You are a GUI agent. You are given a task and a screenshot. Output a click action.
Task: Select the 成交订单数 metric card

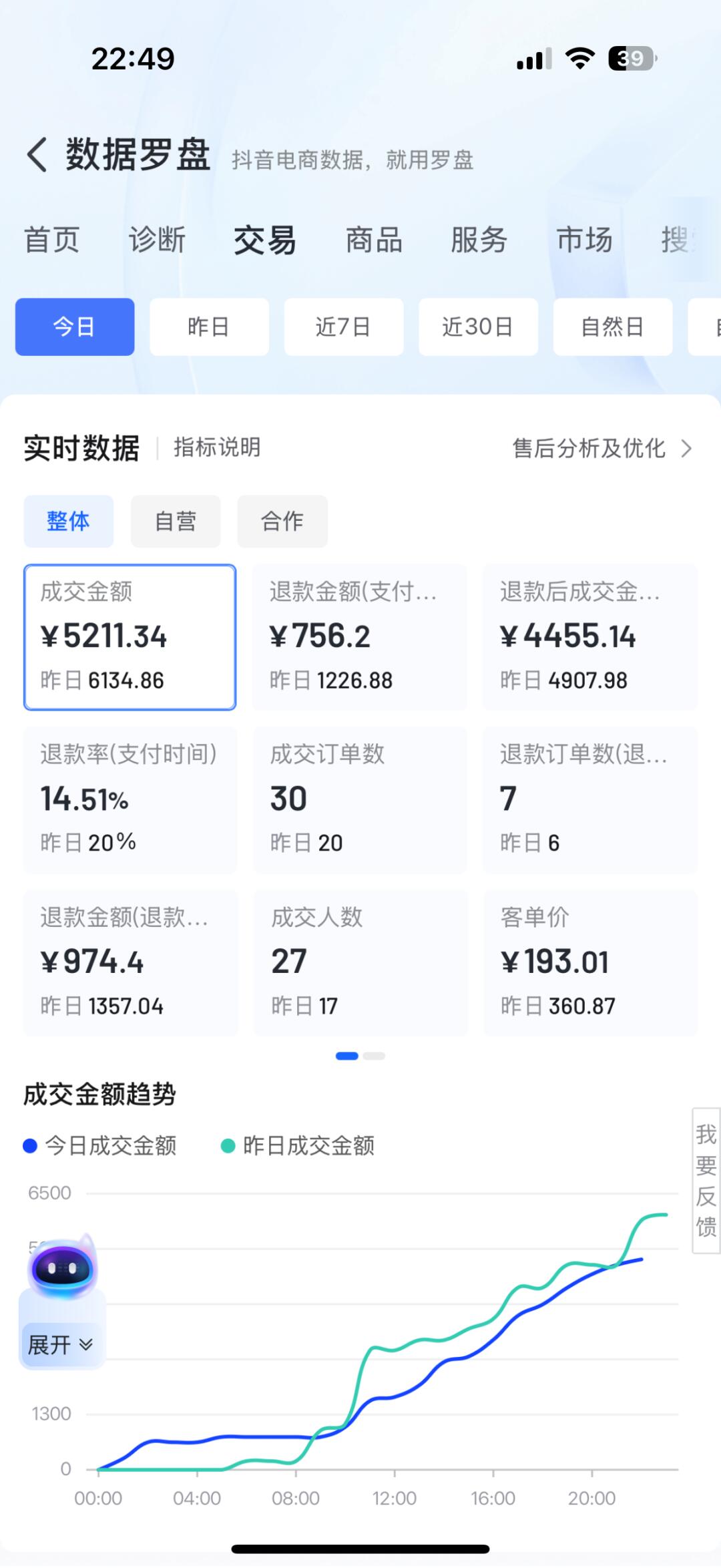click(360, 799)
